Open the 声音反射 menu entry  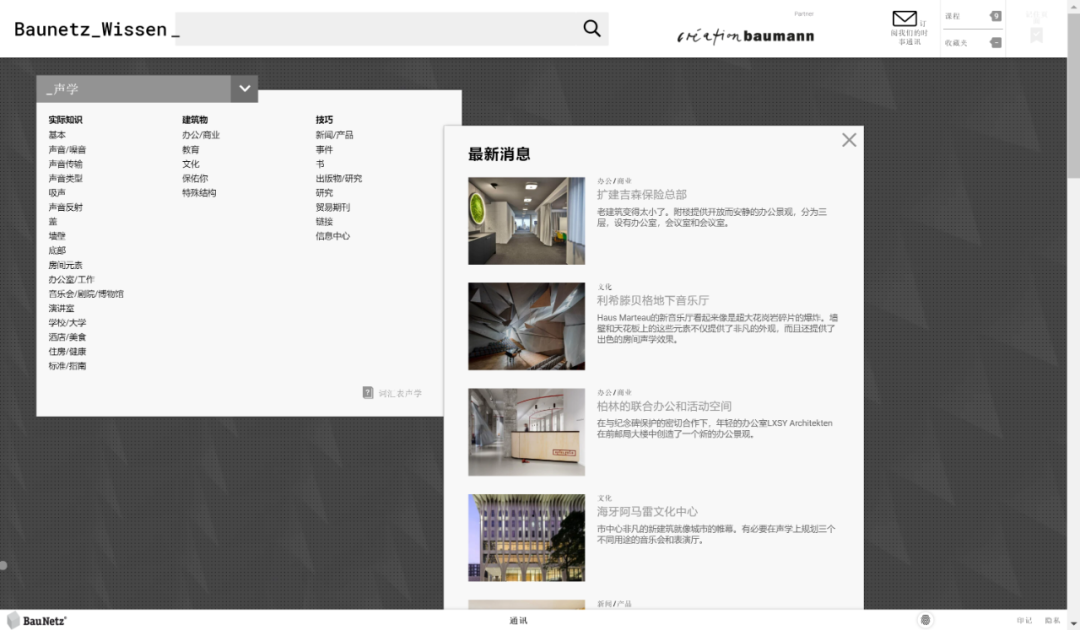click(x=65, y=207)
